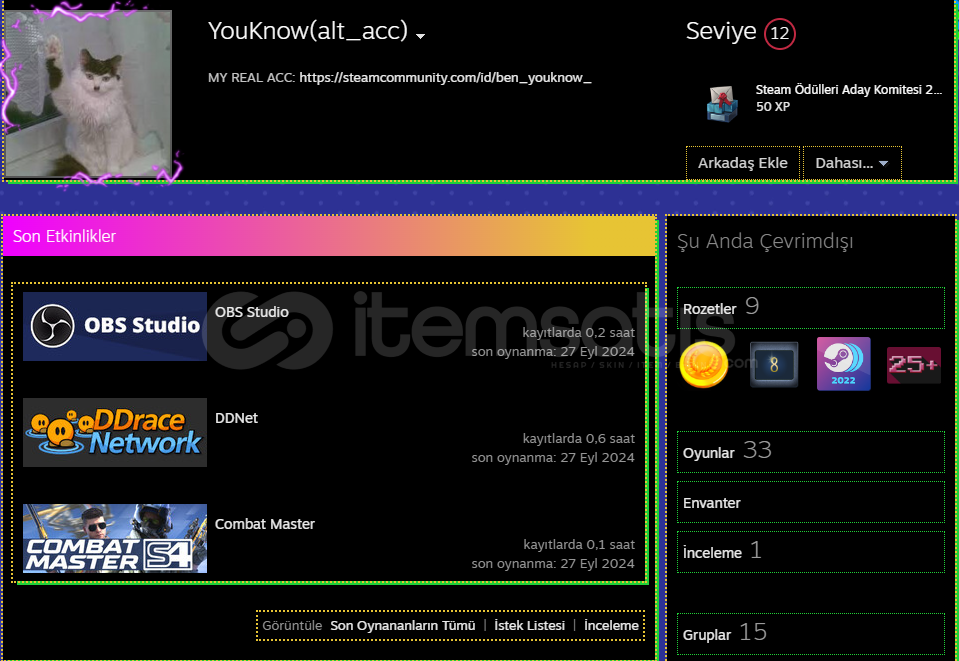Image resolution: width=959 pixels, height=661 pixels.
Task: Click the Steam 2022 badge icon
Action: pyautogui.click(x=843, y=364)
